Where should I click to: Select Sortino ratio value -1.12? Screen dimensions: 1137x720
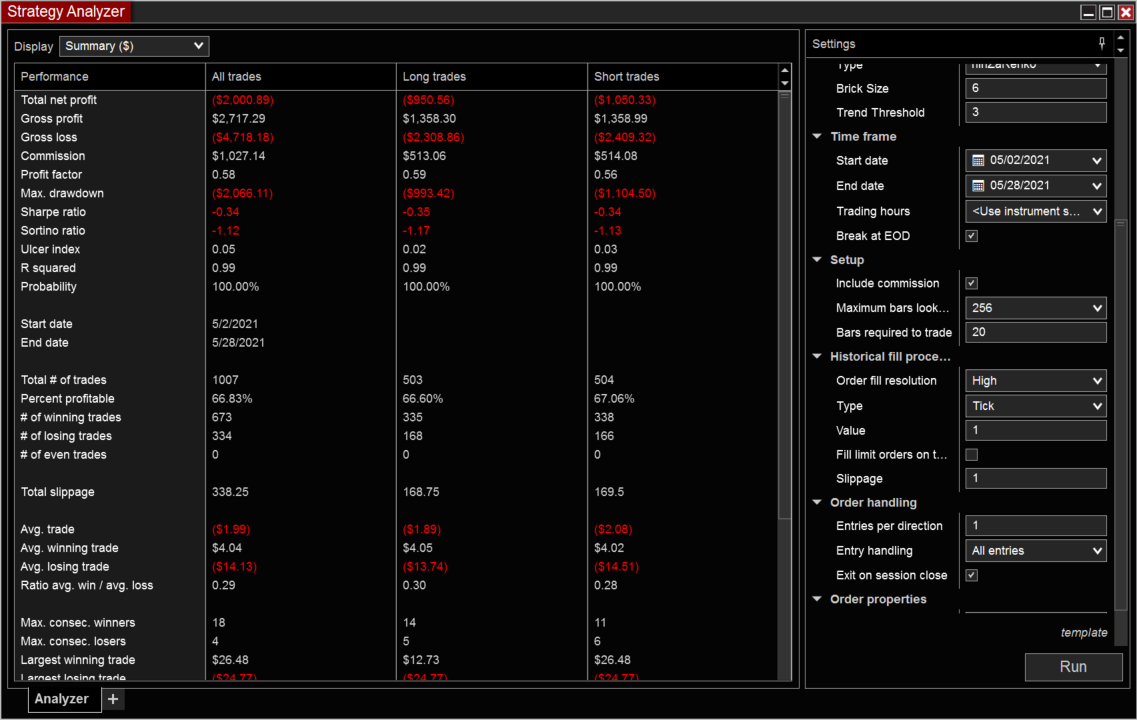click(226, 231)
